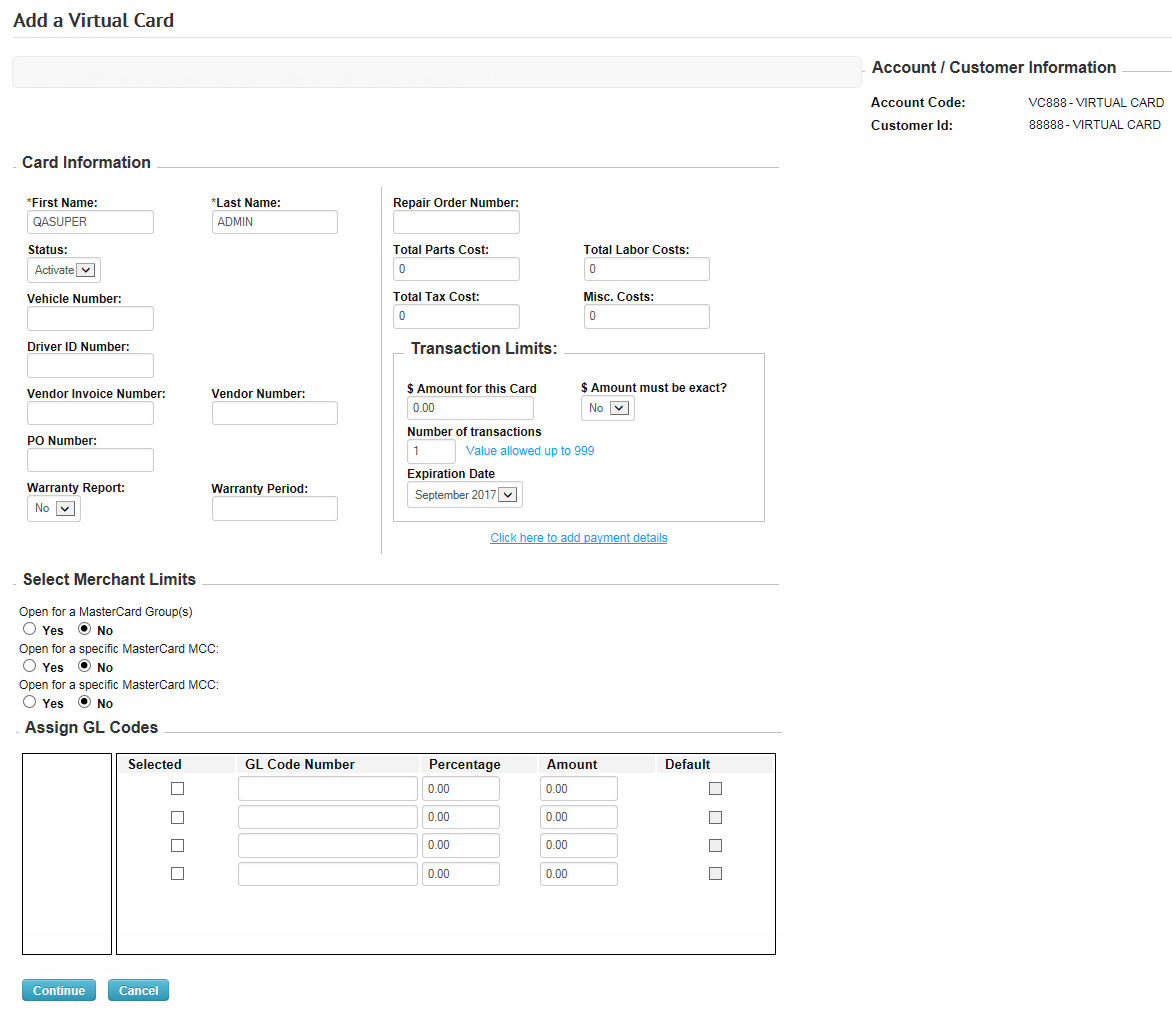1172x1013 pixels.
Task: Open the Expiration Date dropdown
Action: tap(464, 494)
